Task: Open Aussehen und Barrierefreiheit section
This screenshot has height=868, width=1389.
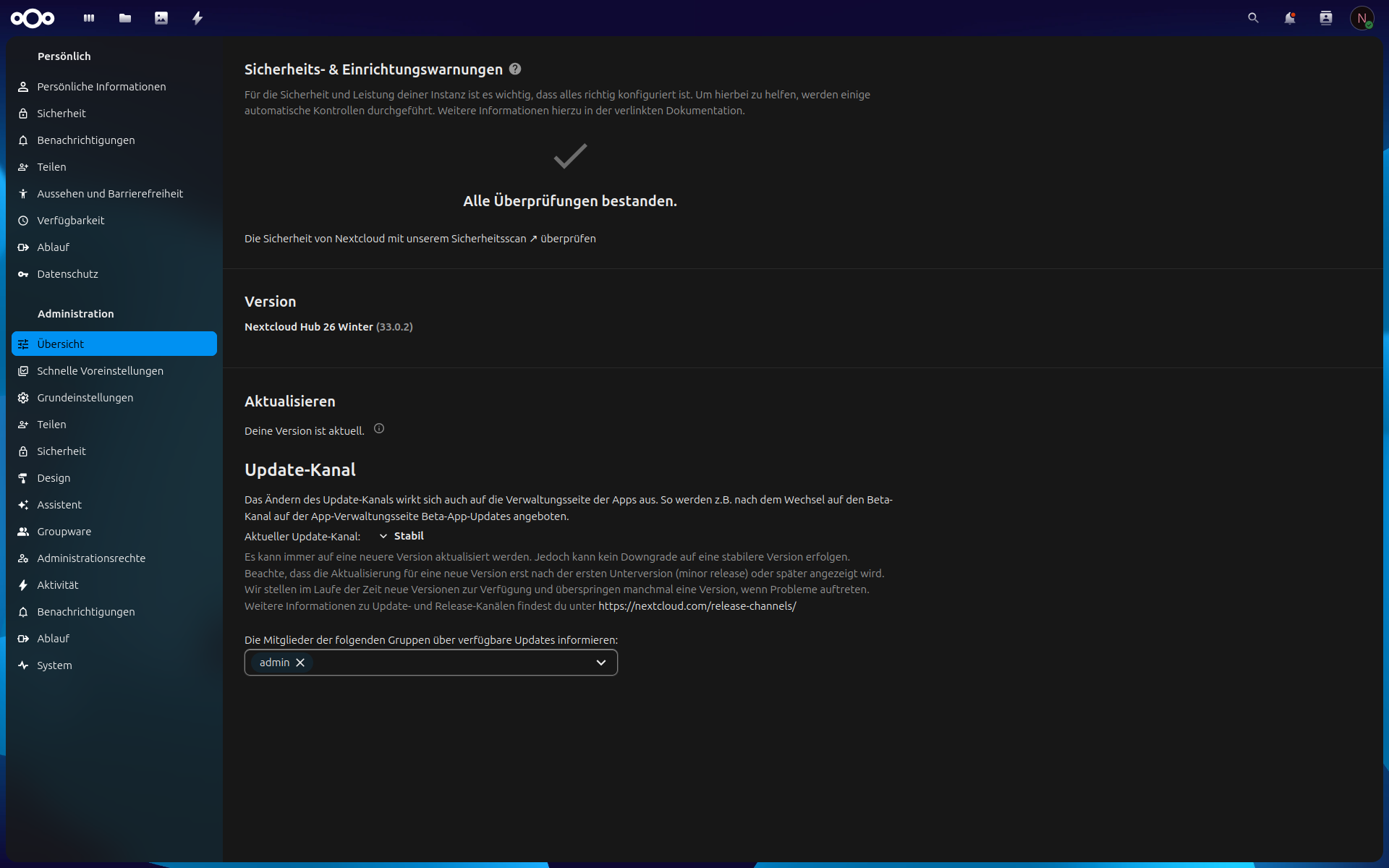Action: click(x=110, y=194)
